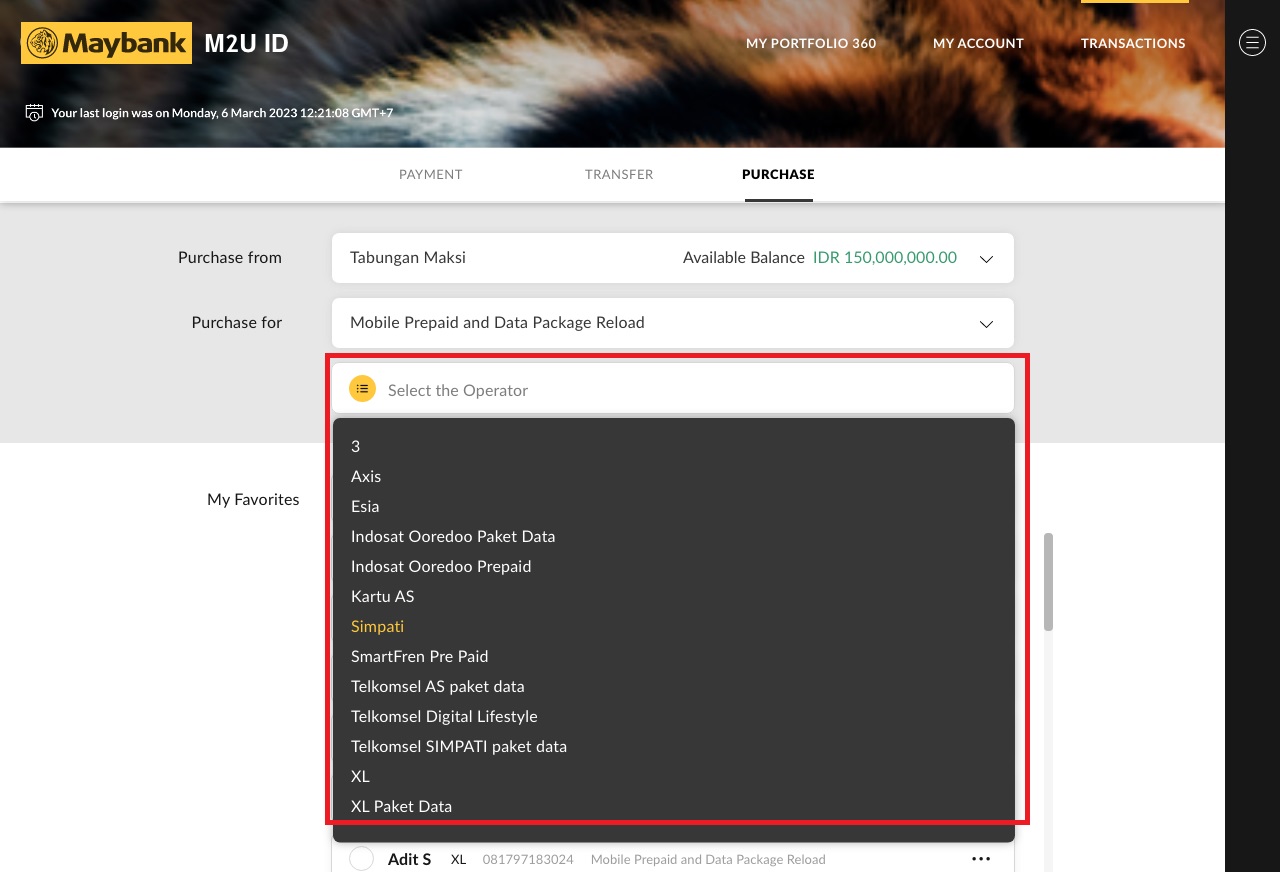The image size is (1280, 872).
Task: Choose Telkomsel SIMPATI paket data
Action: pos(673,746)
